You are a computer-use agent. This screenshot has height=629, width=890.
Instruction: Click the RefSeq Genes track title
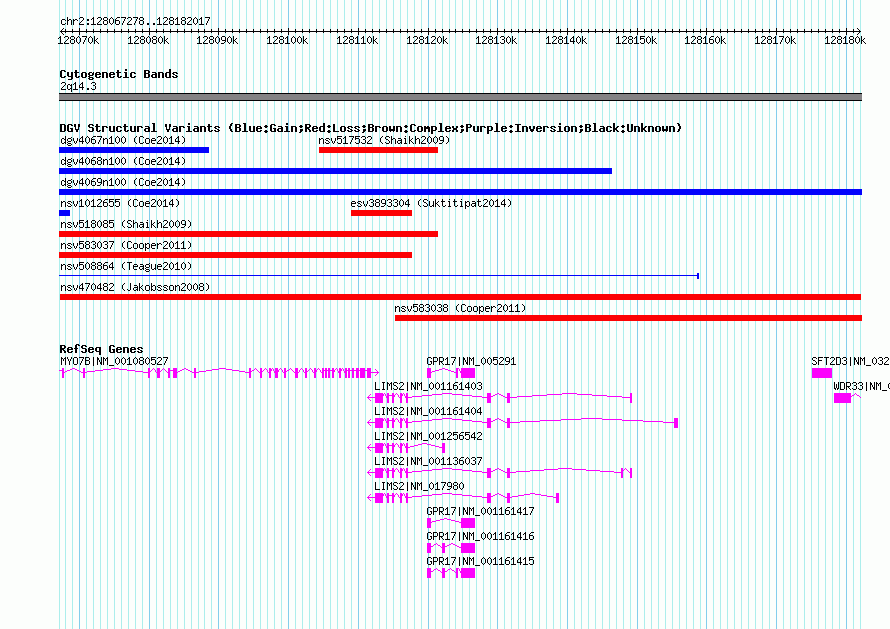(101, 349)
